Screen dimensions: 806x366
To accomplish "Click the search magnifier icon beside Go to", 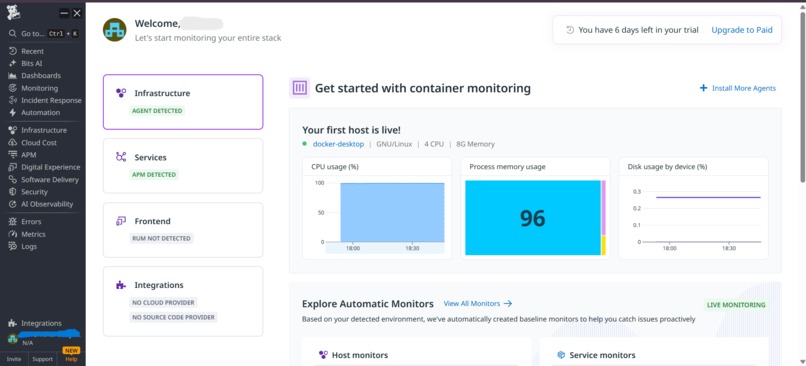I will tap(13, 33).
